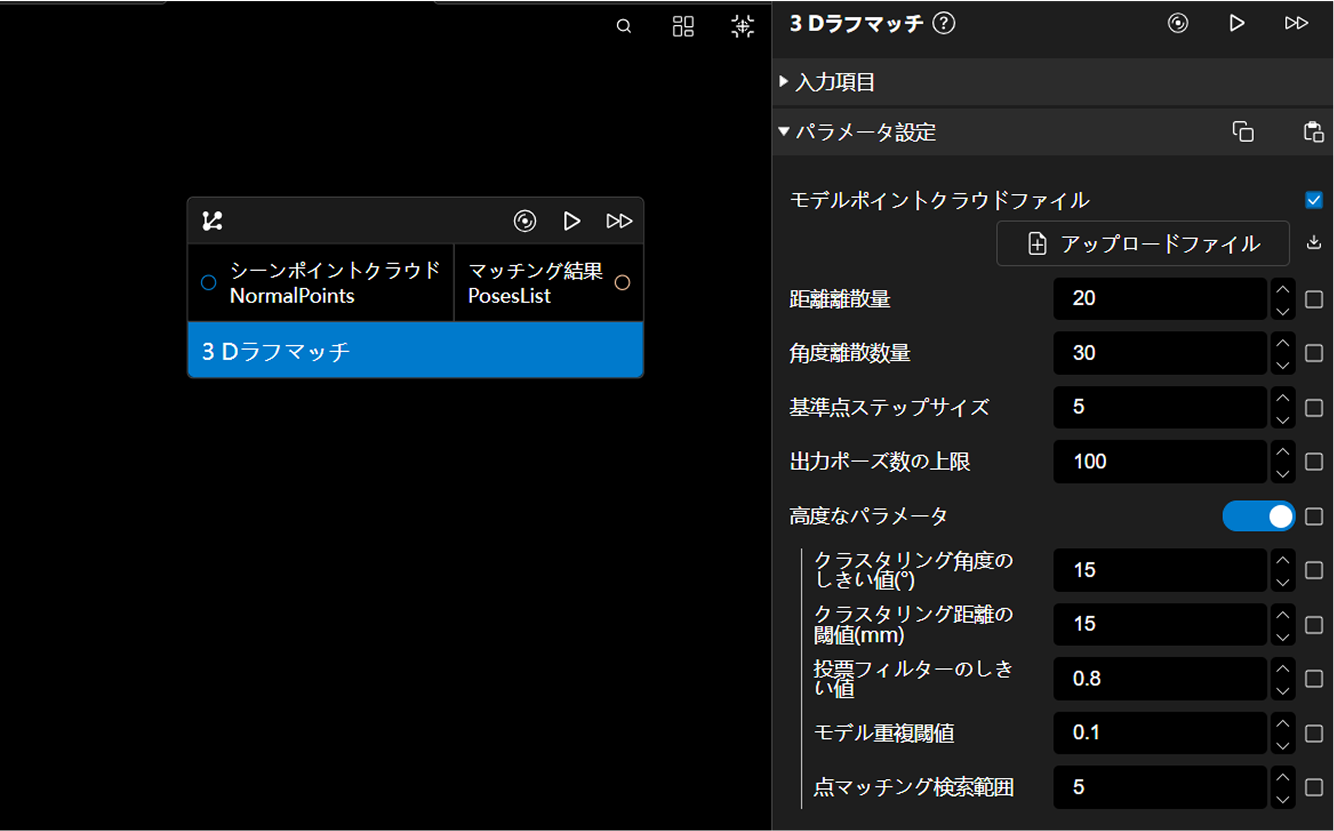Uncheck the モデルポイントクラウドファイル checkbox

click(1314, 200)
